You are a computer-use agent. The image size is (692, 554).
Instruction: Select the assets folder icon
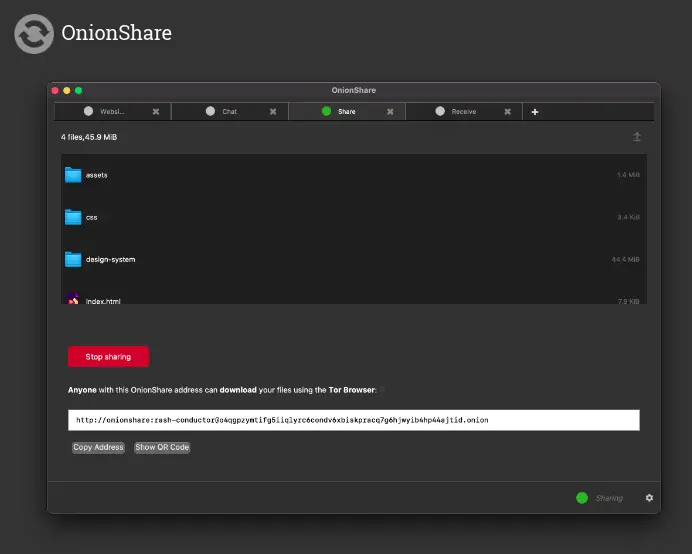pyautogui.click(x=73, y=175)
